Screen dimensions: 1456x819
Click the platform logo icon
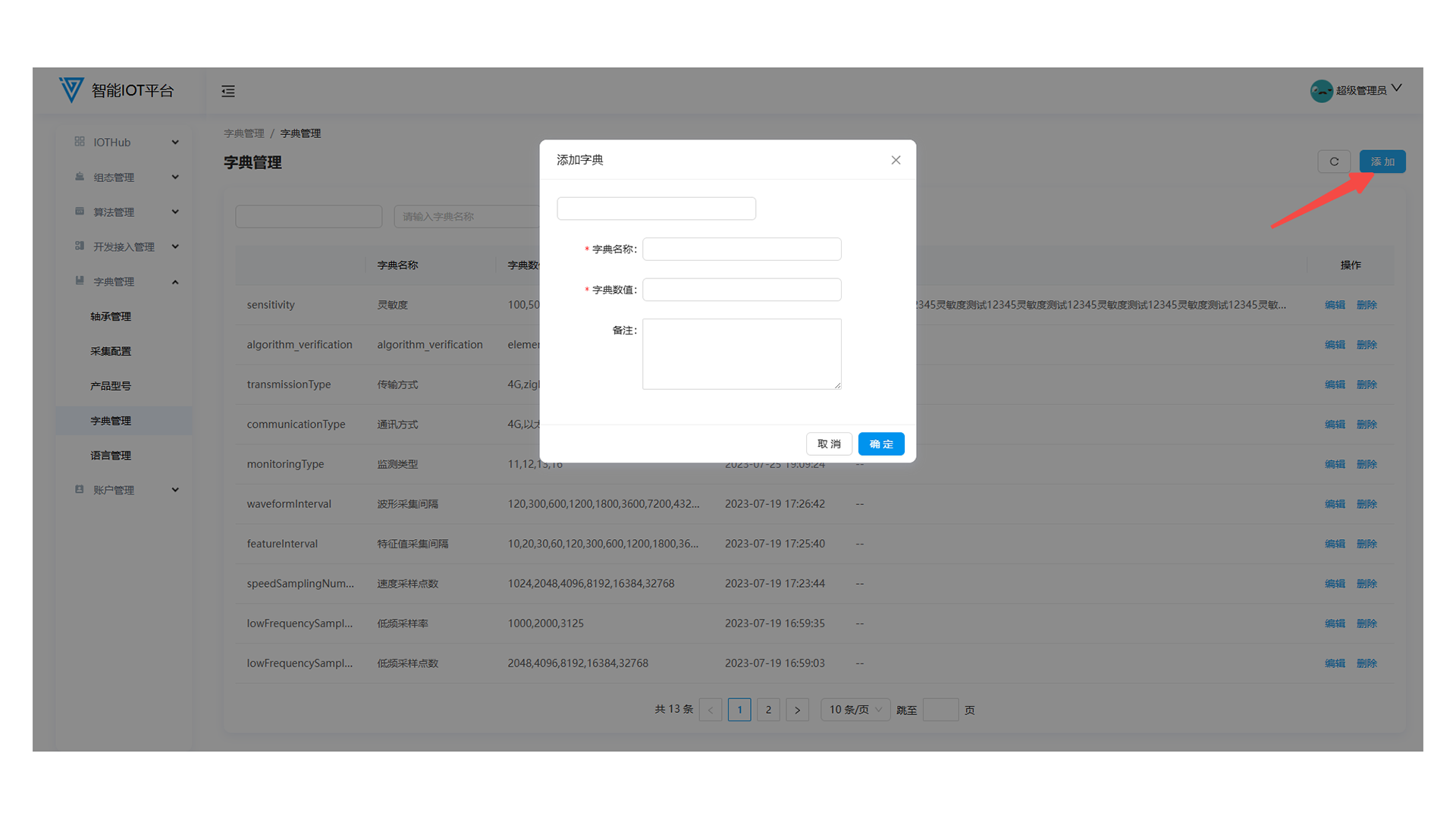pos(71,89)
